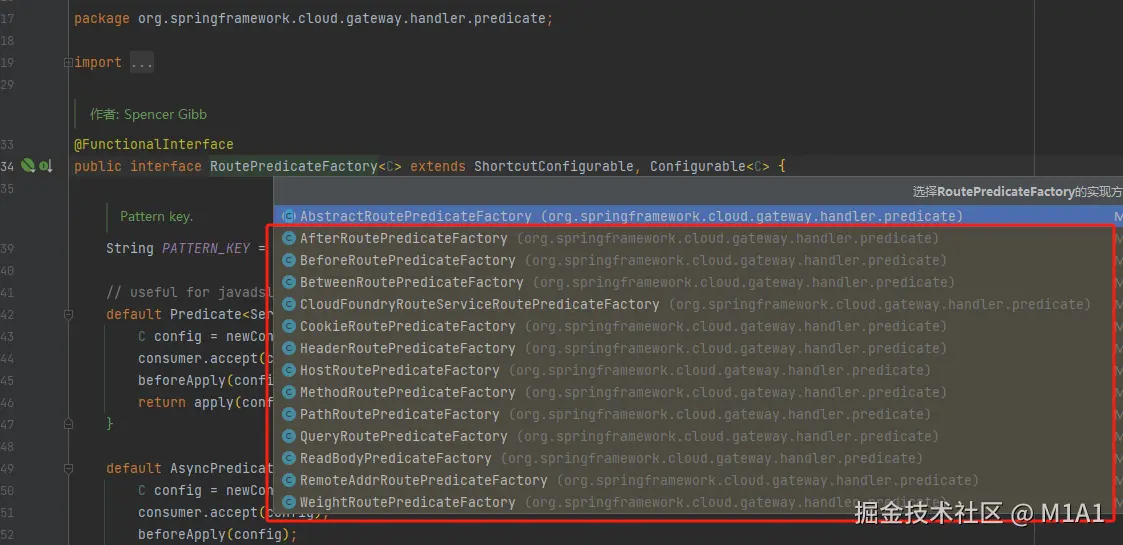The image size is (1123, 545).
Task: Choose HeaderRoutePredicateFactory from popup
Action: point(698,349)
